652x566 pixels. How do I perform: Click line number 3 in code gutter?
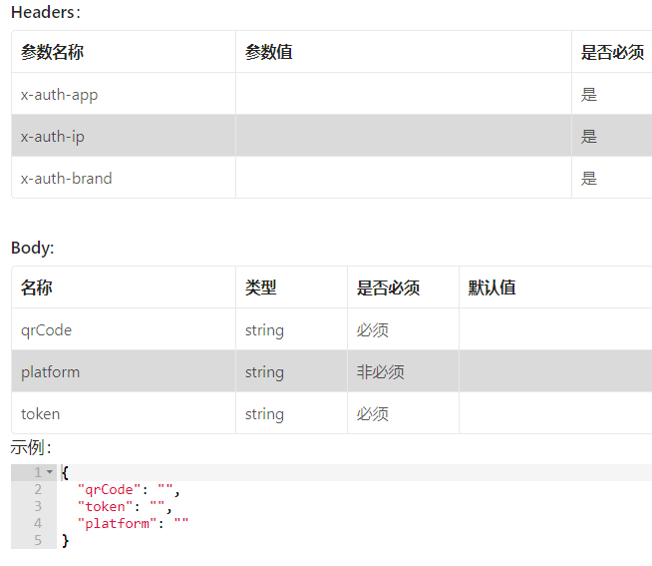(38, 507)
